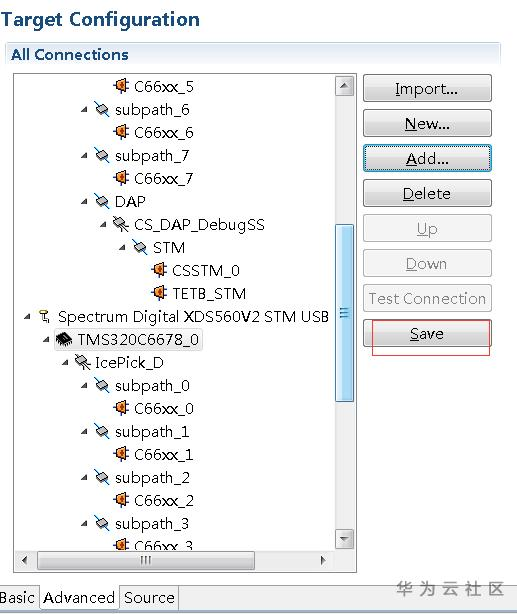Switch to the Source tab

[149, 598]
